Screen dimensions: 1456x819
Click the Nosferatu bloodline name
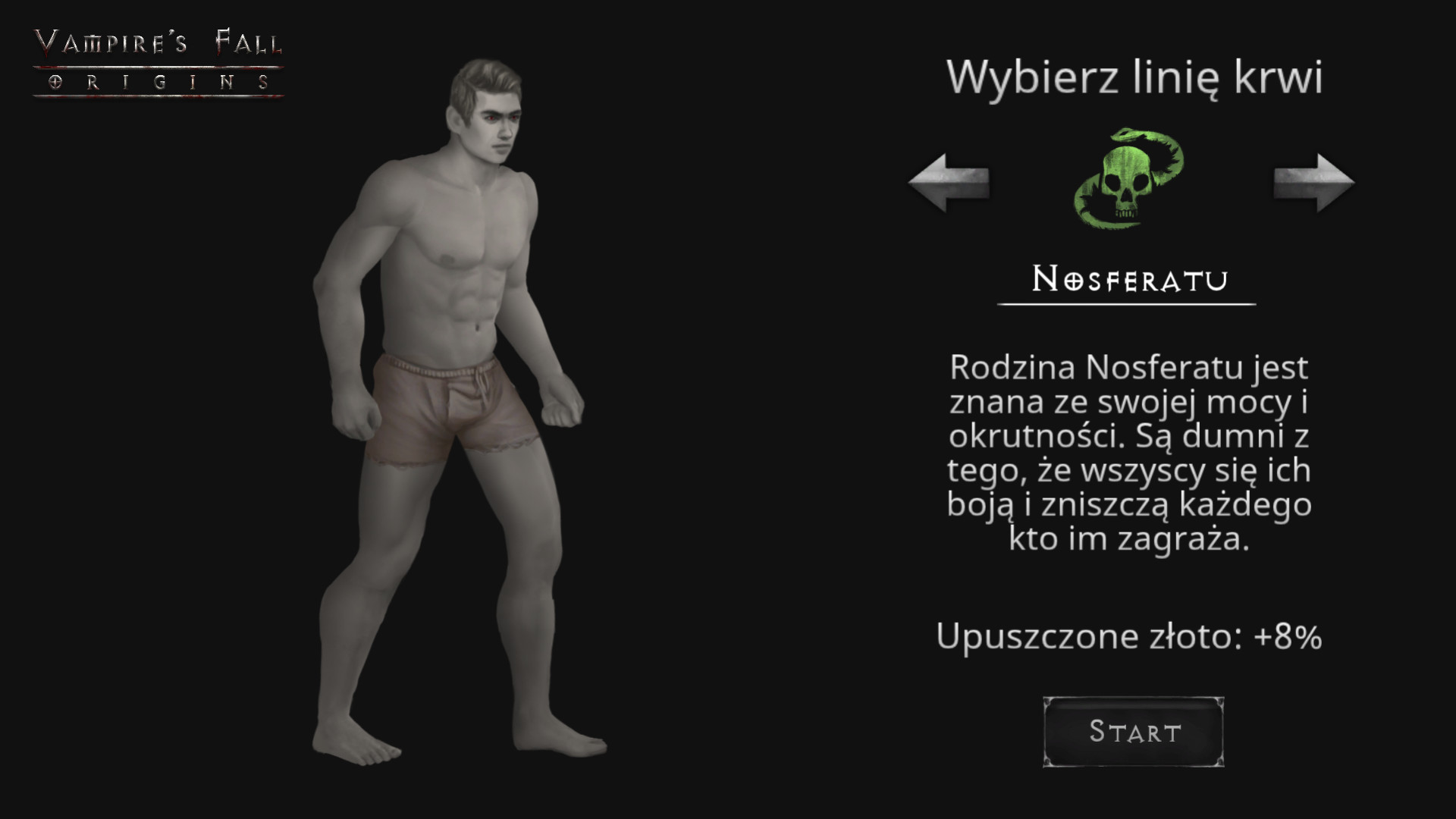[x=1129, y=280]
